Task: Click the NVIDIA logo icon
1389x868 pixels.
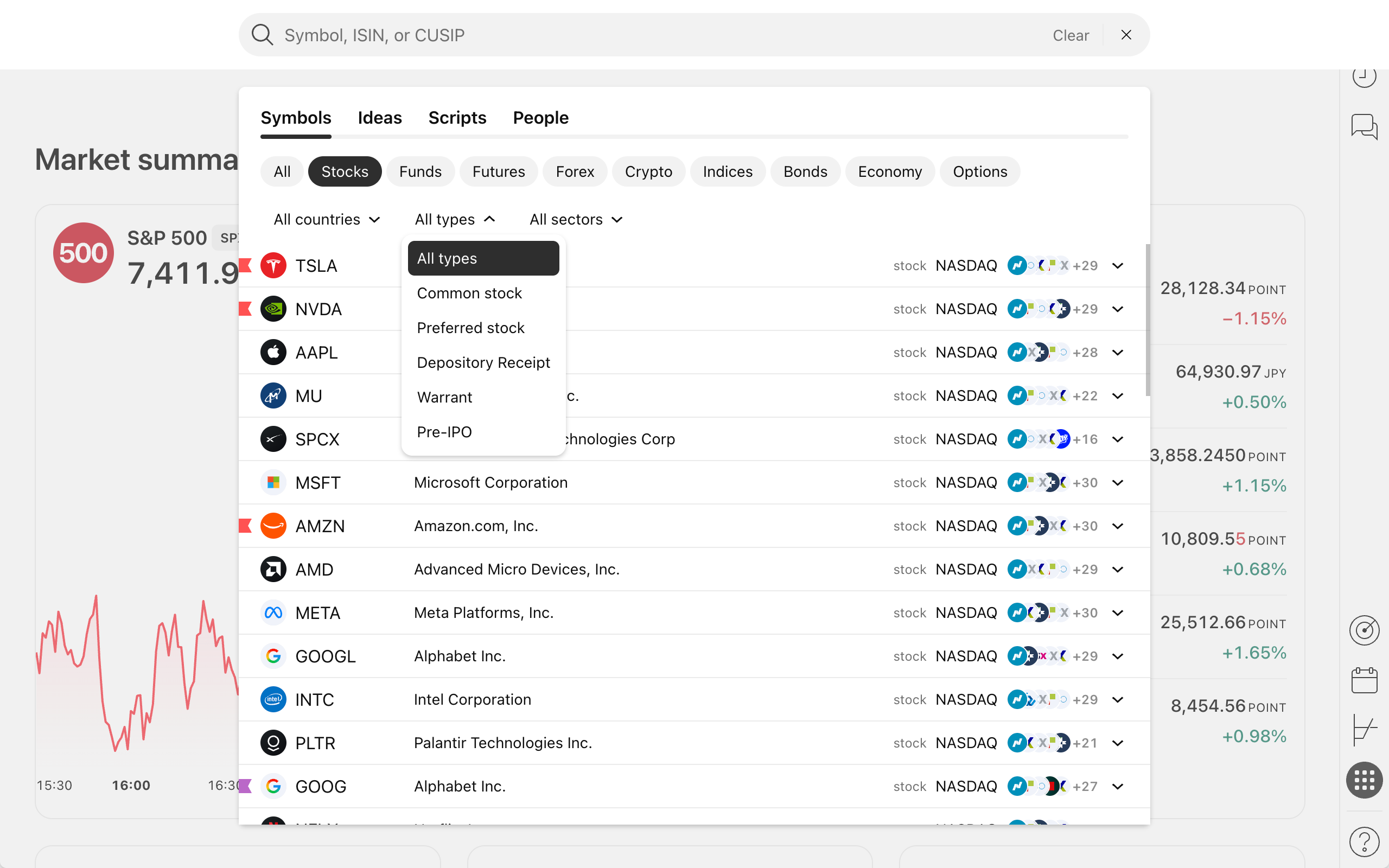Action: pyautogui.click(x=273, y=309)
